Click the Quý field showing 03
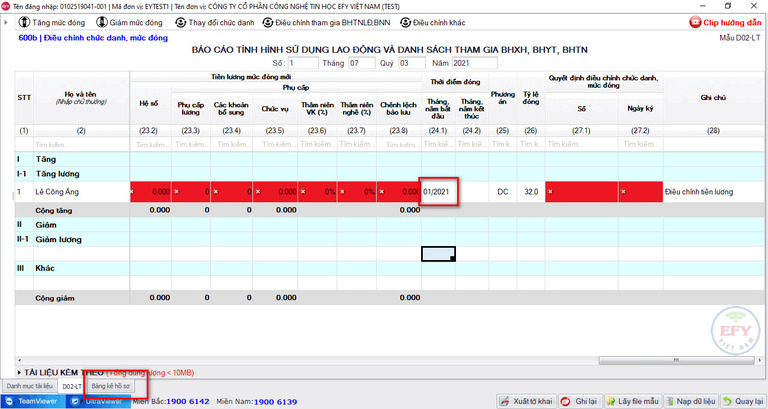 pyautogui.click(x=411, y=63)
